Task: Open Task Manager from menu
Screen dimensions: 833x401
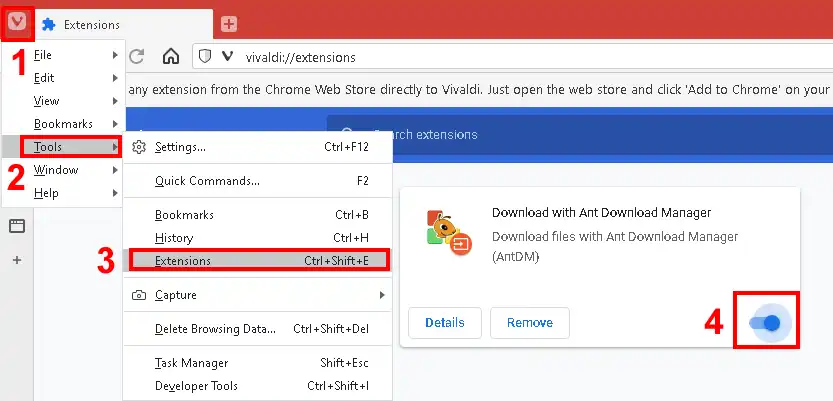Action: [x=258, y=363]
